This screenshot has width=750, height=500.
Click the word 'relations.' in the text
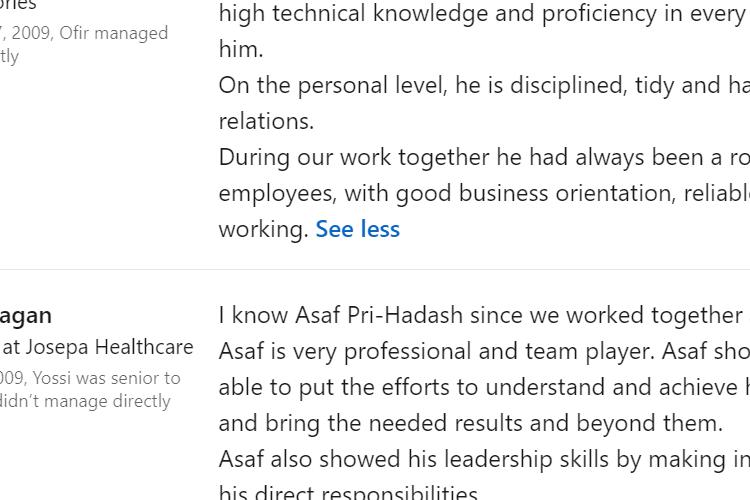coord(266,121)
